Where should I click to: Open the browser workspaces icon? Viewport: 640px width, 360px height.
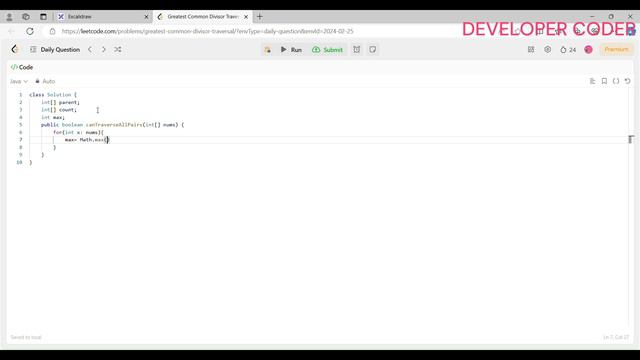[26, 17]
